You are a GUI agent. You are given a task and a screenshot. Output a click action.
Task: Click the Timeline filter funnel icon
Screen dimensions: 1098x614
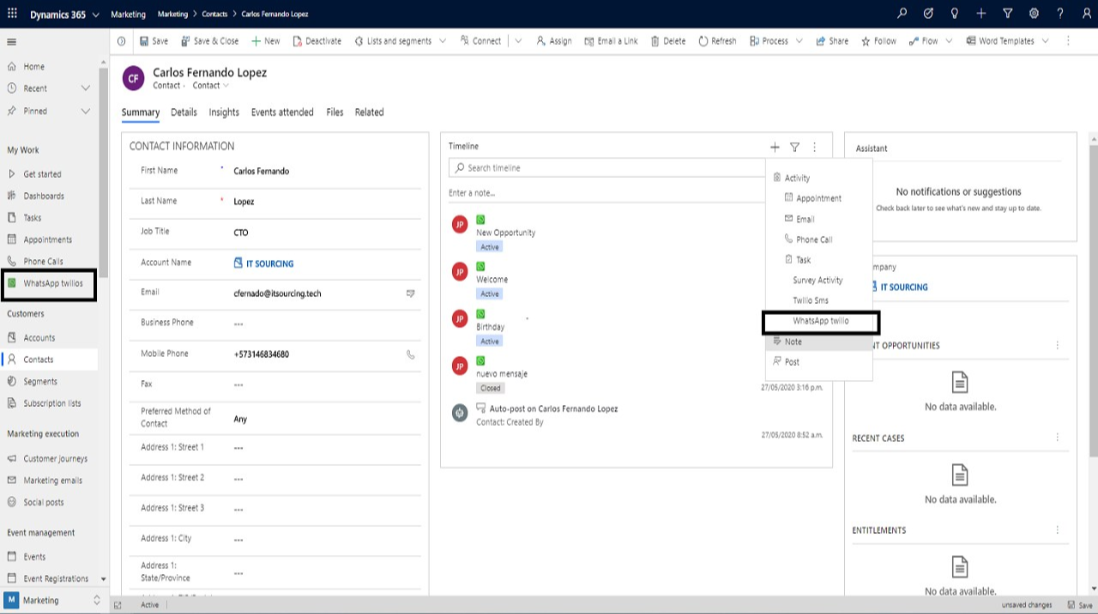click(x=795, y=147)
